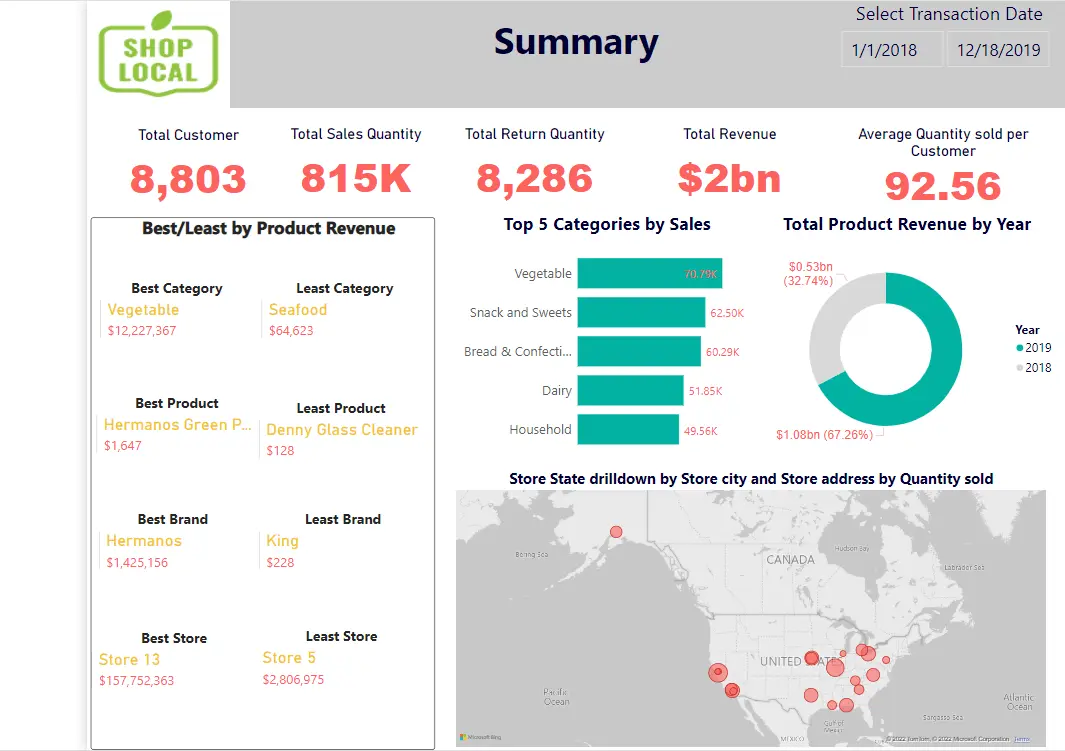The image size is (1065, 751).
Task: Click the $0.53bn (32.74%) data label
Action: click(x=809, y=274)
